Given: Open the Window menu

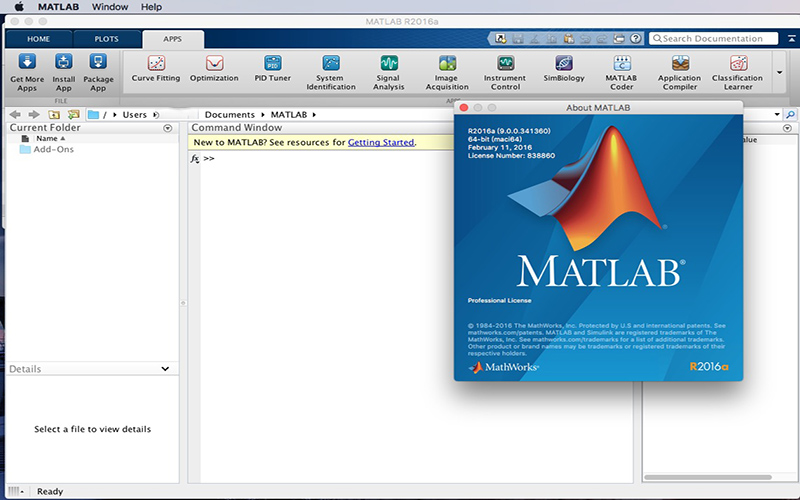Looking at the screenshot, I should 110,7.
